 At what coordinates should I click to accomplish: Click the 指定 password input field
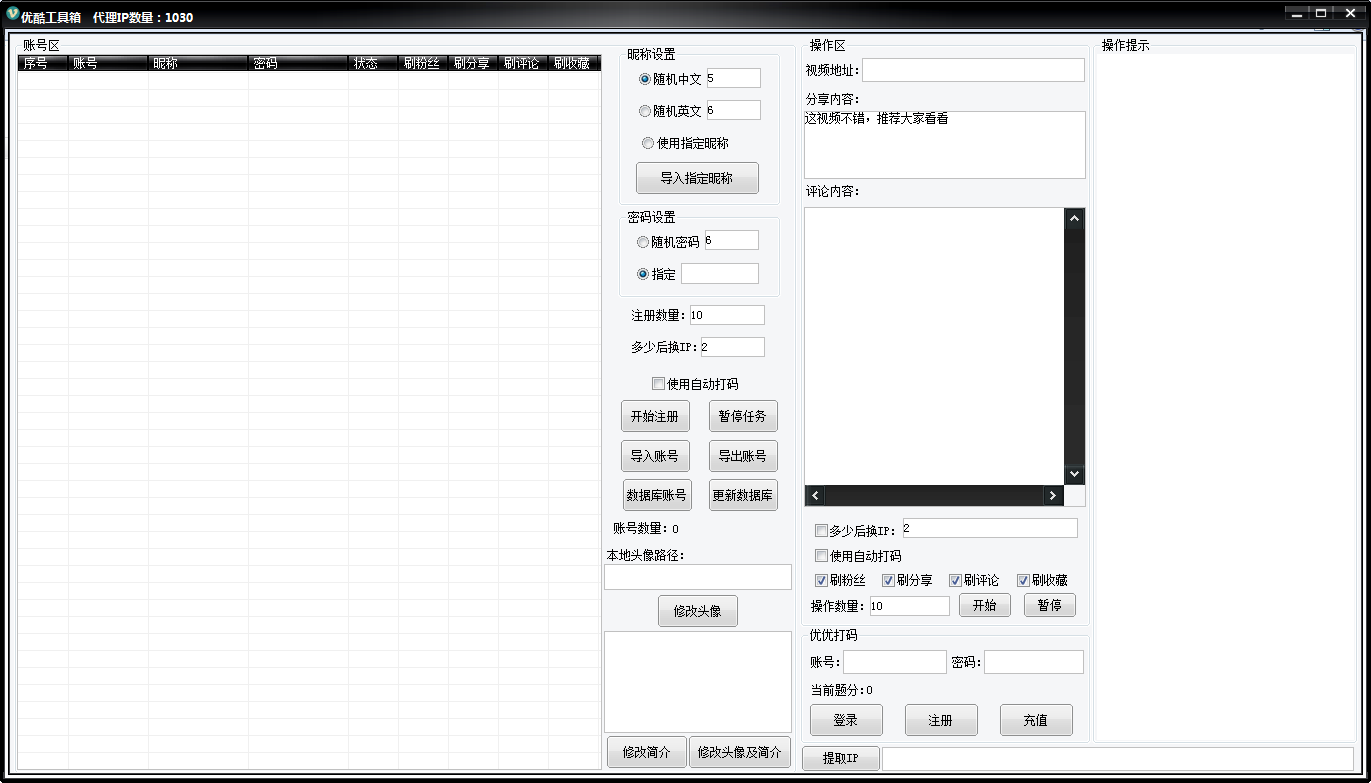(x=720, y=273)
